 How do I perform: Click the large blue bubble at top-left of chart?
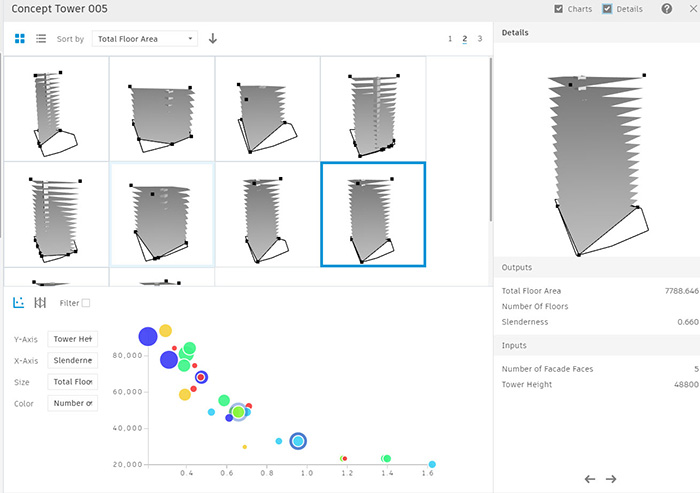point(148,336)
